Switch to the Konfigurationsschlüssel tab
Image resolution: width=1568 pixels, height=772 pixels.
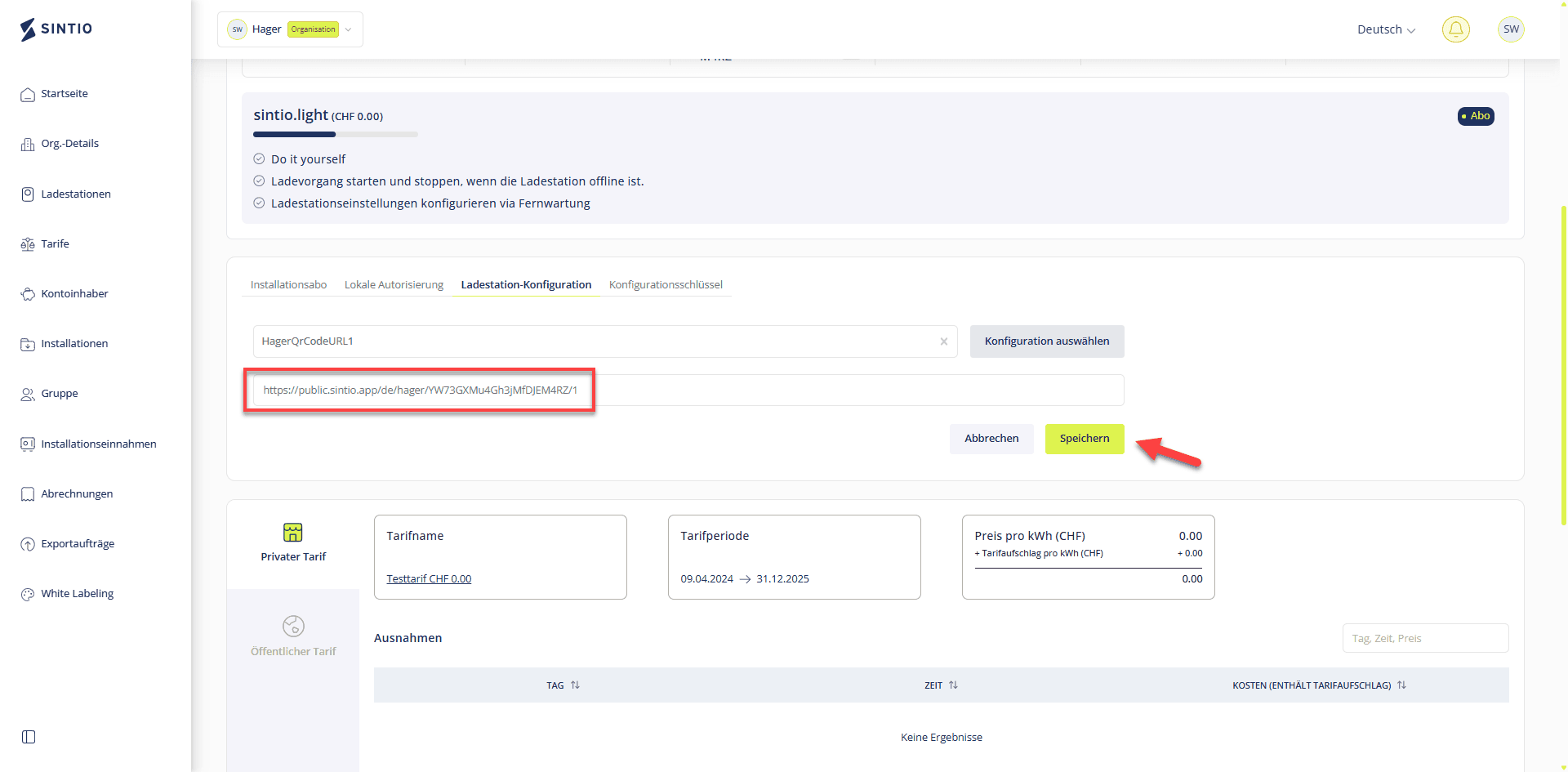[666, 285]
